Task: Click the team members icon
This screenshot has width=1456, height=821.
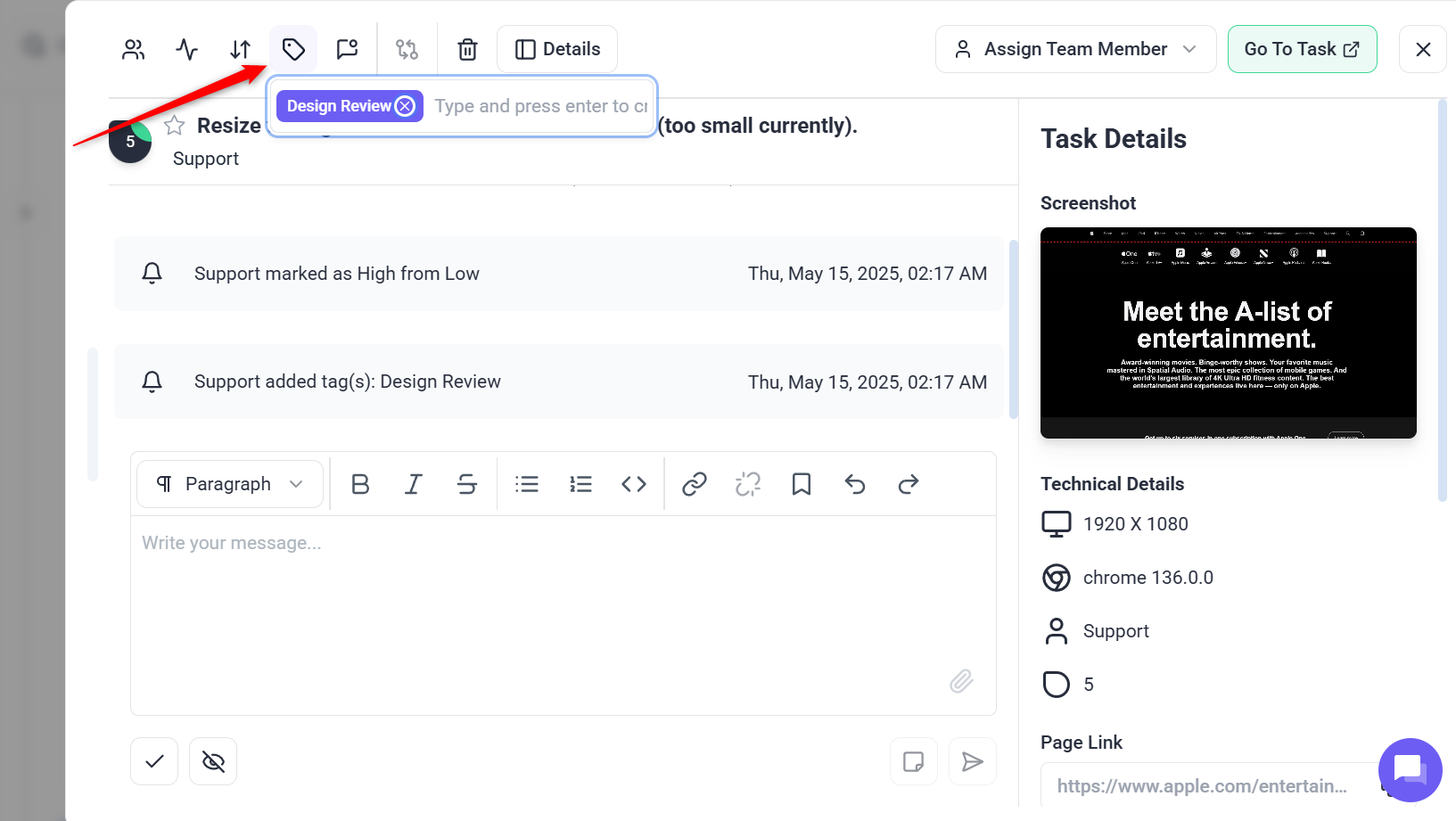Action: 134,49
